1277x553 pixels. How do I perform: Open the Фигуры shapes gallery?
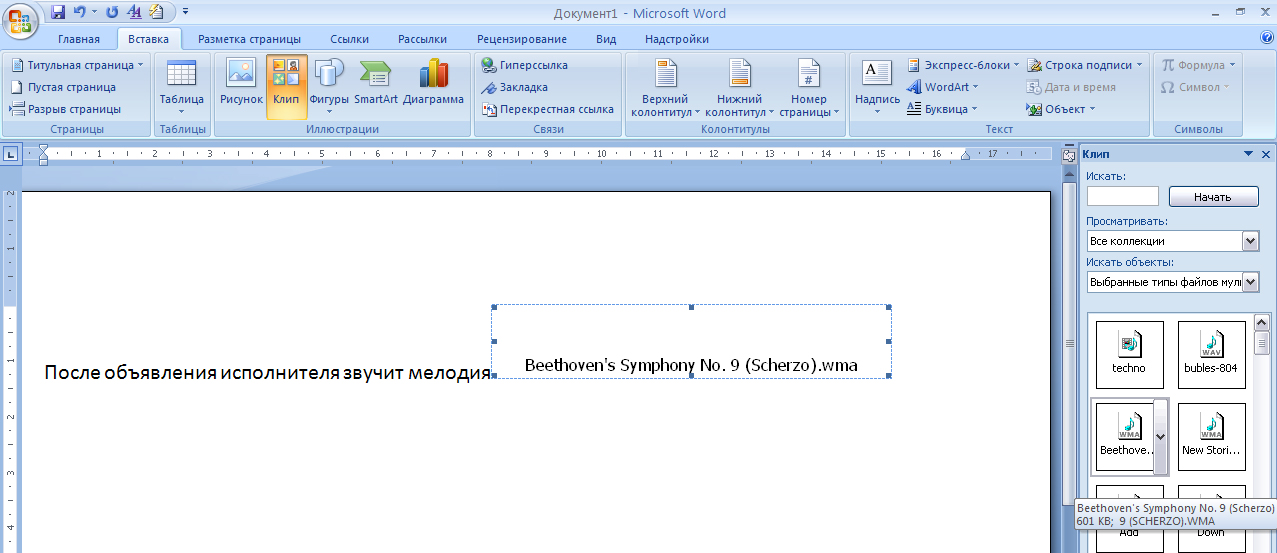click(x=329, y=86)
